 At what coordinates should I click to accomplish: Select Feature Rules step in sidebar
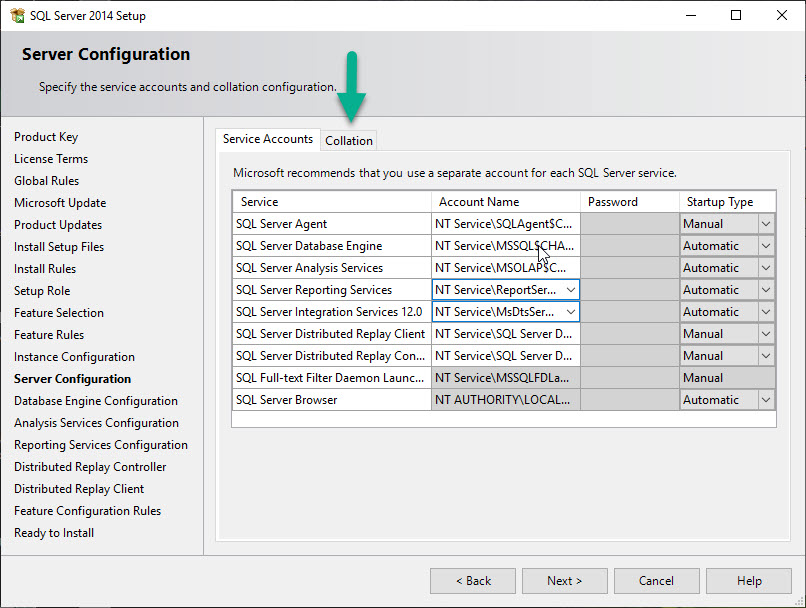coord(49,335)
